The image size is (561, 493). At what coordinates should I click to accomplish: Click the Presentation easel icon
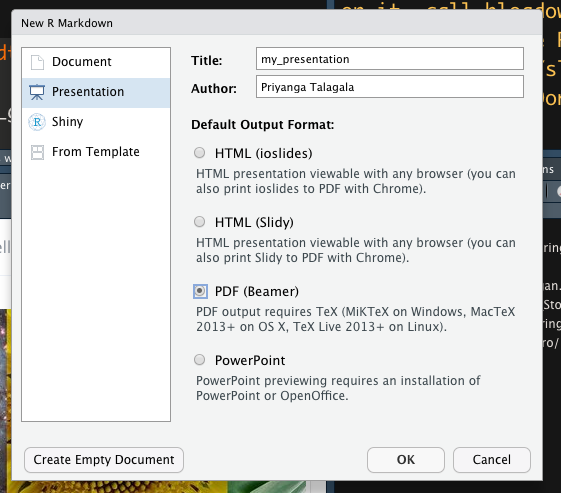[37, 92]
